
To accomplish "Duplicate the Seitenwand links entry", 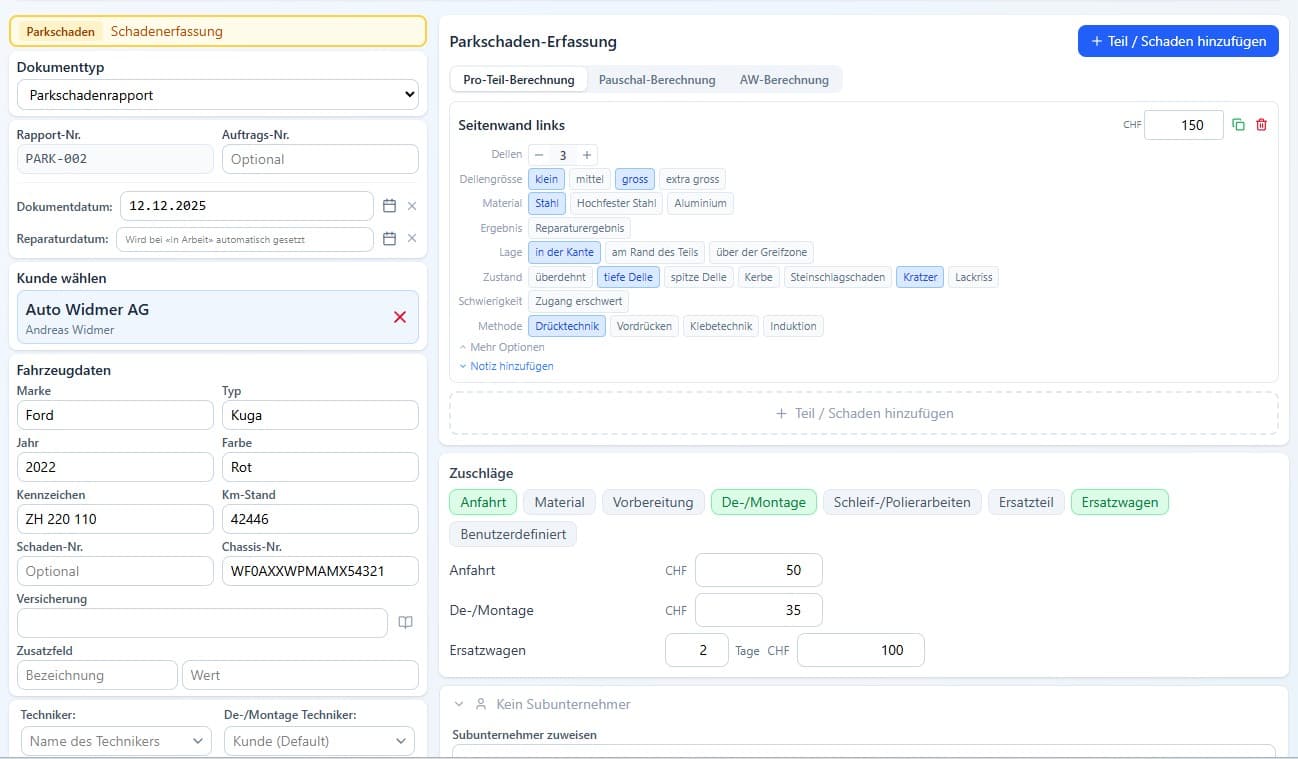I will pyautogui.click(x=1238, y=125).
